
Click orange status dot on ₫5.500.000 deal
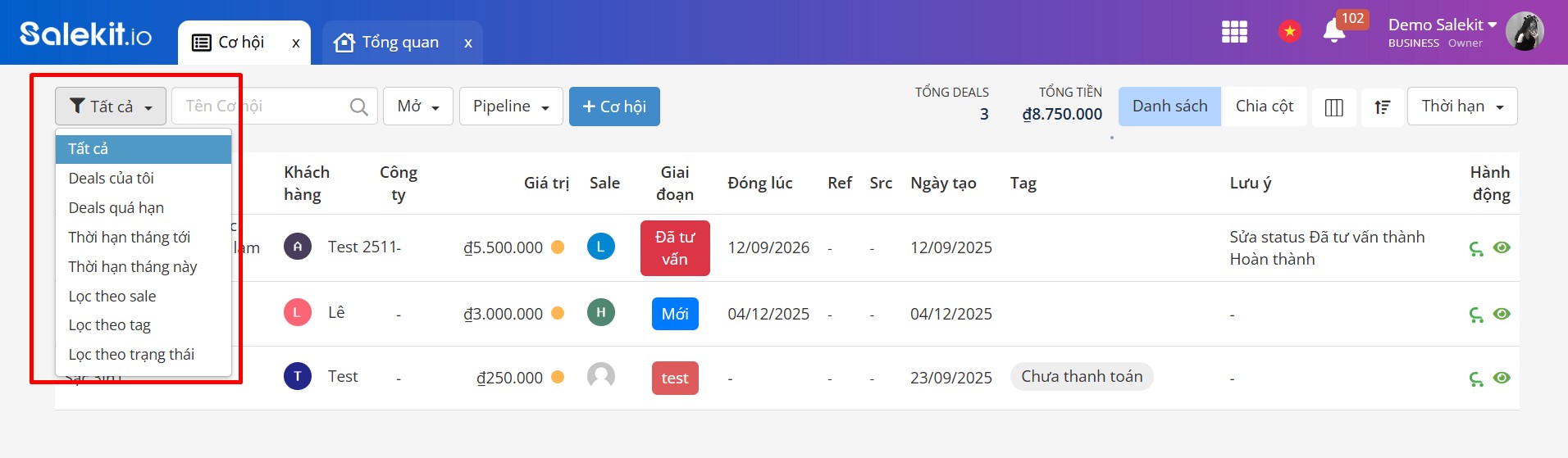click(x=558, y=247)
